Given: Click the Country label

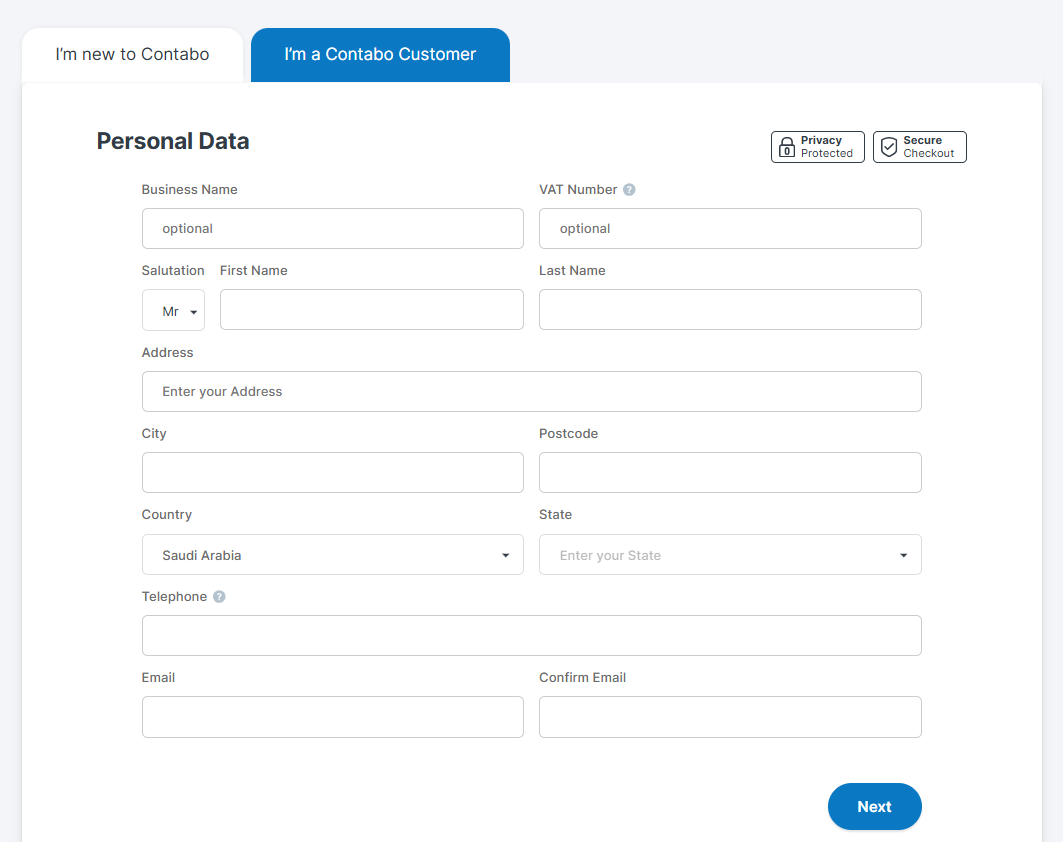Looking at the screenshot, I should tap(167, 515).
